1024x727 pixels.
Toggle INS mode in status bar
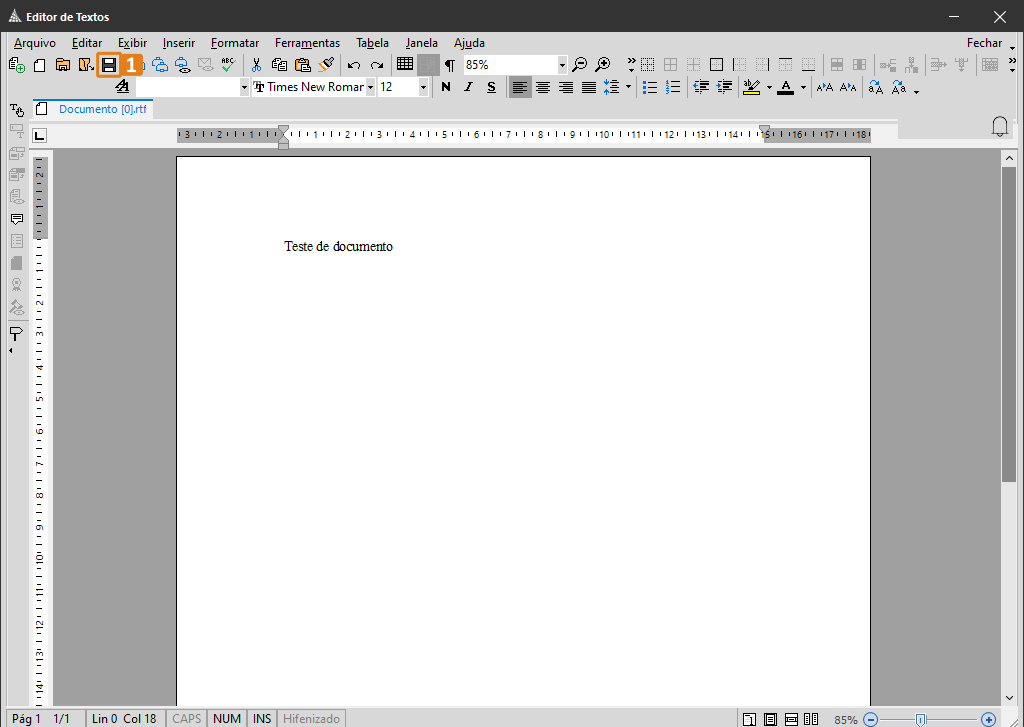(x=262, y=719)
